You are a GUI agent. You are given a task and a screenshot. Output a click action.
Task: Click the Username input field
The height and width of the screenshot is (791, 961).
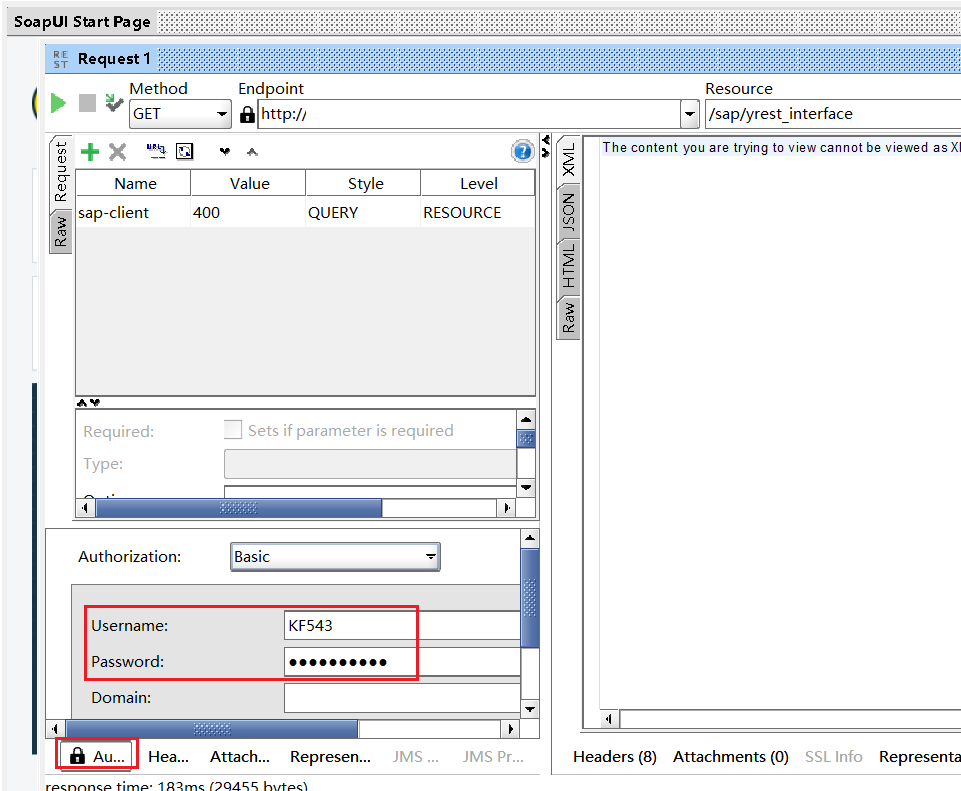pyautogui.click(x=400, y=626)
